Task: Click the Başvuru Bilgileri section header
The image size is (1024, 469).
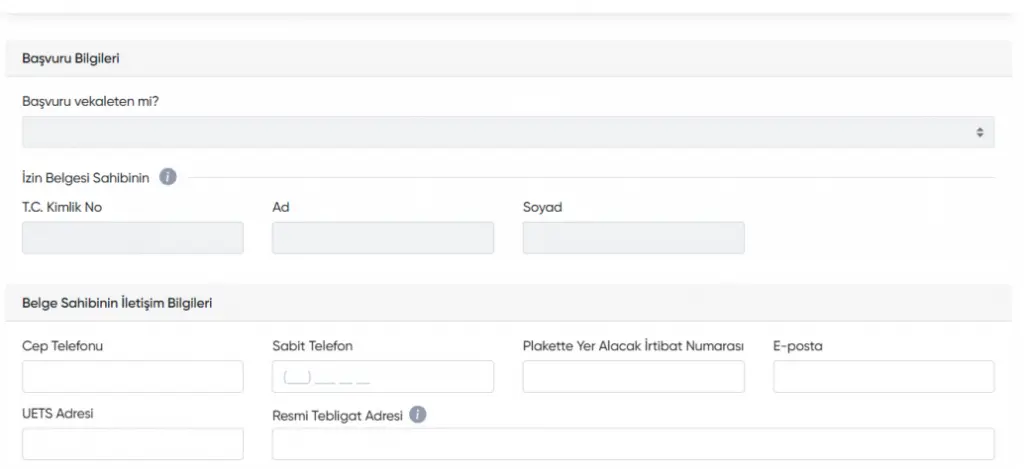Action: click(71, 59)
